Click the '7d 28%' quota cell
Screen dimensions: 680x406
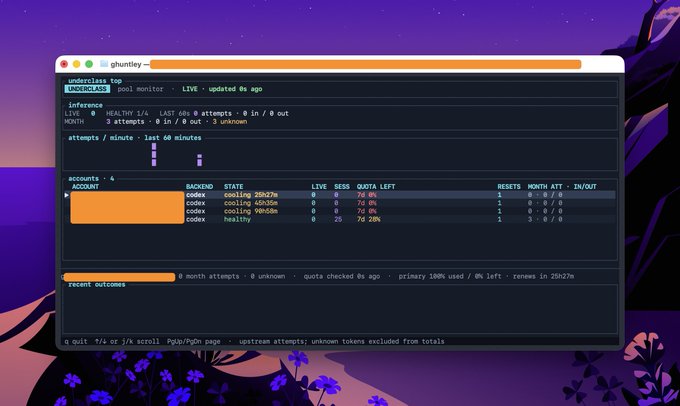369,219
